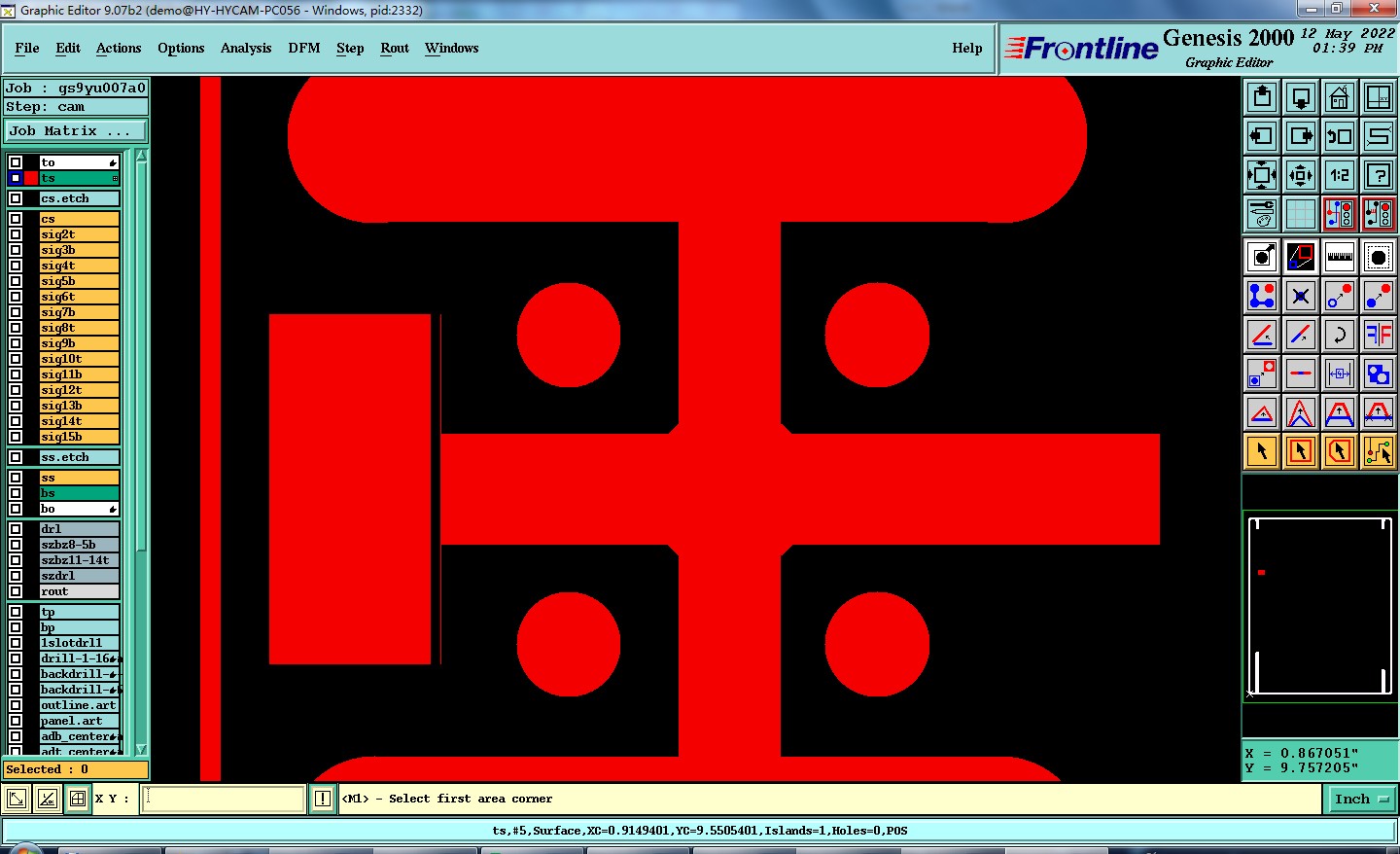Click the question mark help icon
The height and width of the screenshot is (854, 1400).
point(1379,175)
